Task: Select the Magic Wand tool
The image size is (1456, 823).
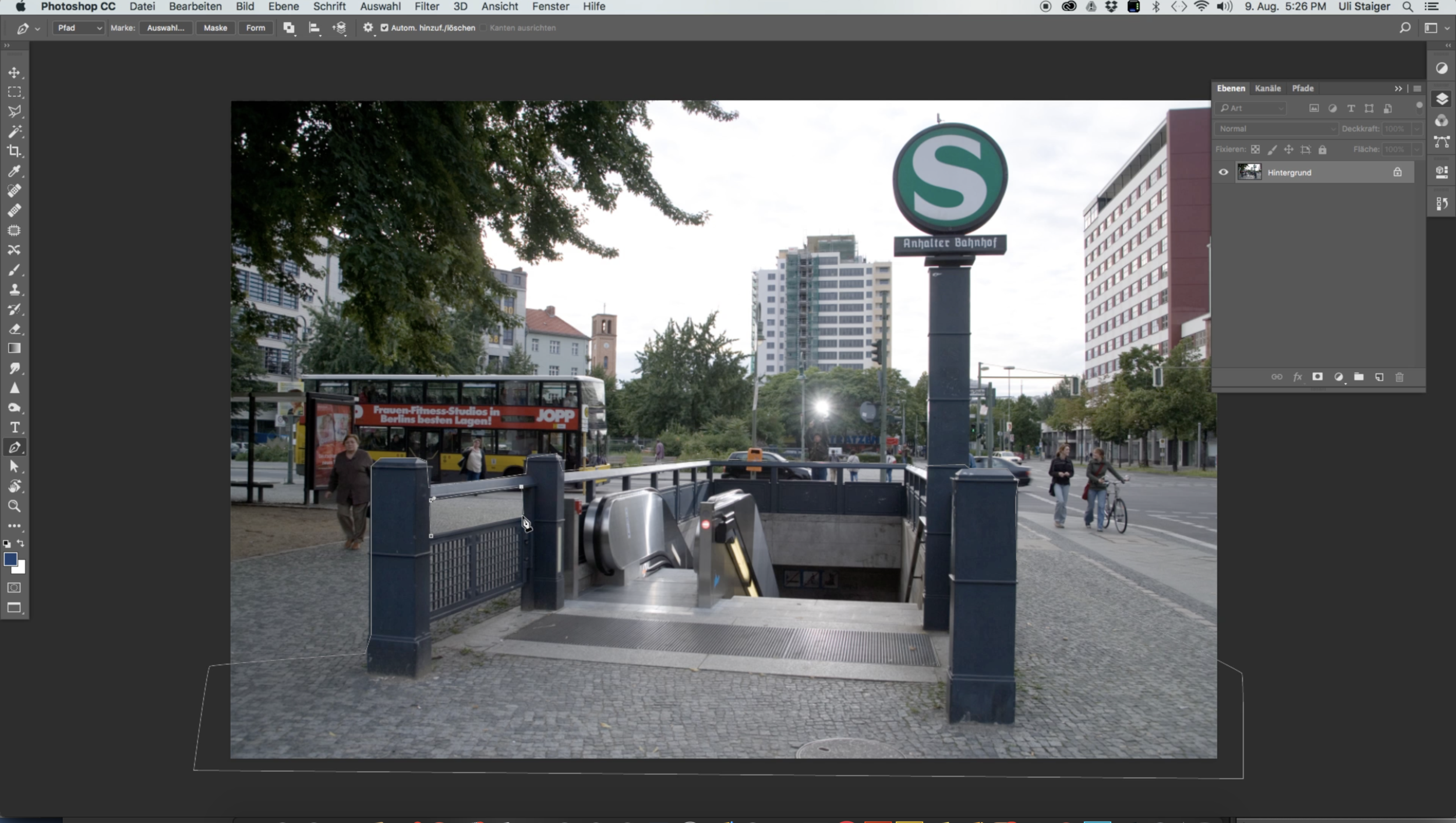Action: (x=15, y=132)
